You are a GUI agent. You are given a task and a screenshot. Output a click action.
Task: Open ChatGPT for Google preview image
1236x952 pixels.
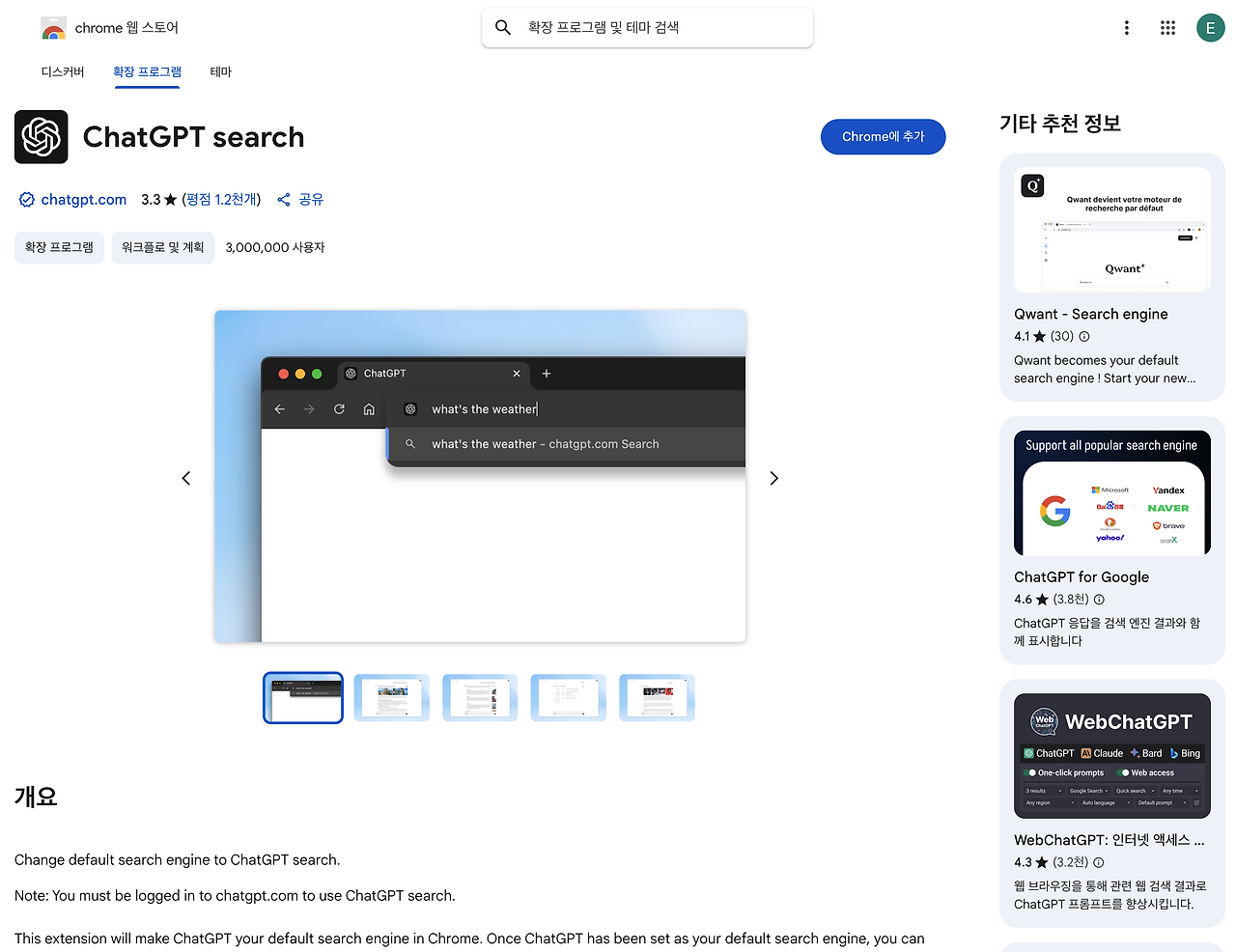pos(1112,493)
